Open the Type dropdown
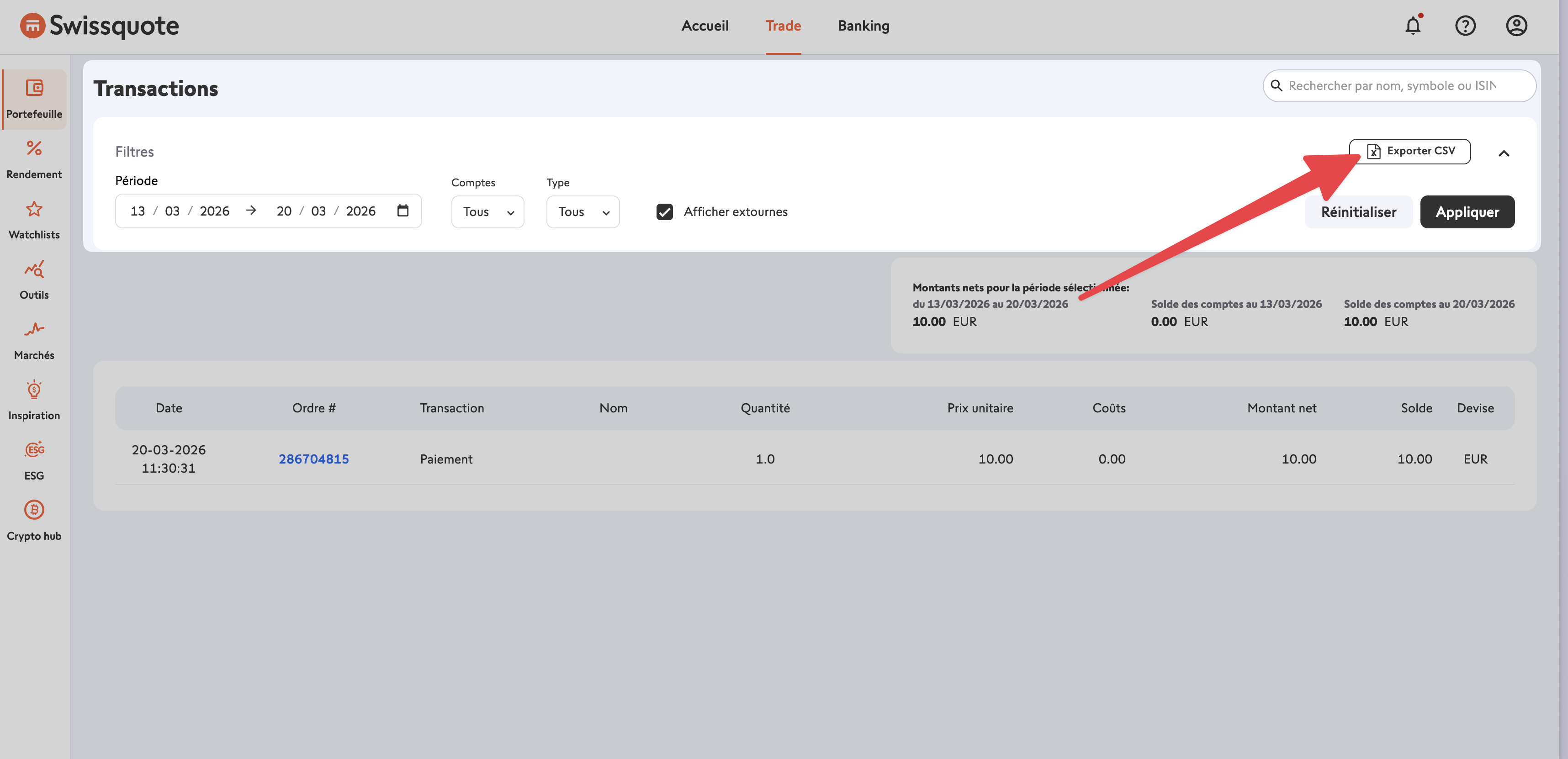 click(x=583, y=212)
